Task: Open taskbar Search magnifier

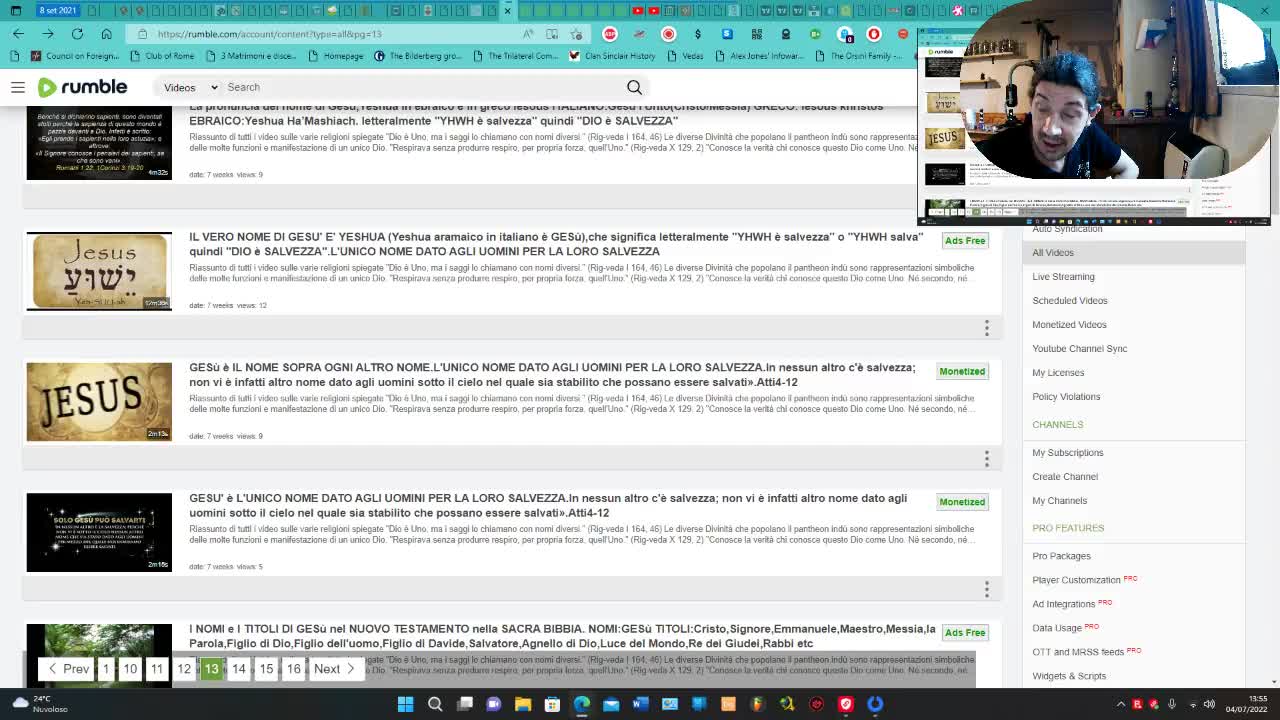Action: (x=435, y=704)
